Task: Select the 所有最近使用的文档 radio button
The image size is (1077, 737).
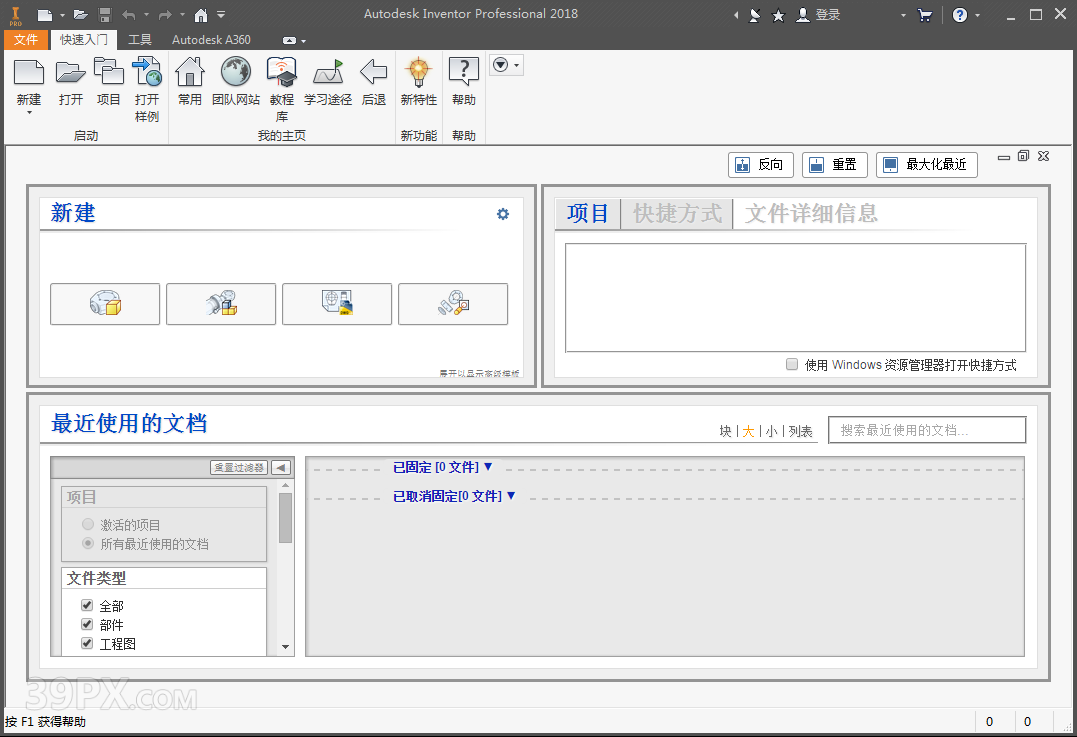Action: [x=88, y=543]
